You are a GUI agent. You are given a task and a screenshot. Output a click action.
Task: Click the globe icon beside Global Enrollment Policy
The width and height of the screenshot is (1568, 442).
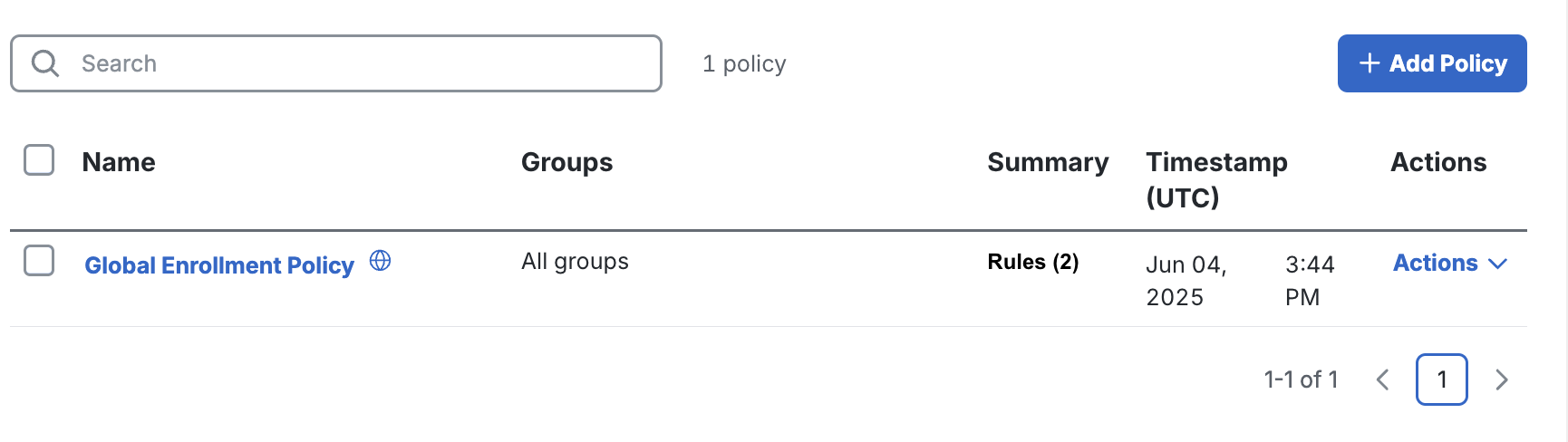point(381,262)
